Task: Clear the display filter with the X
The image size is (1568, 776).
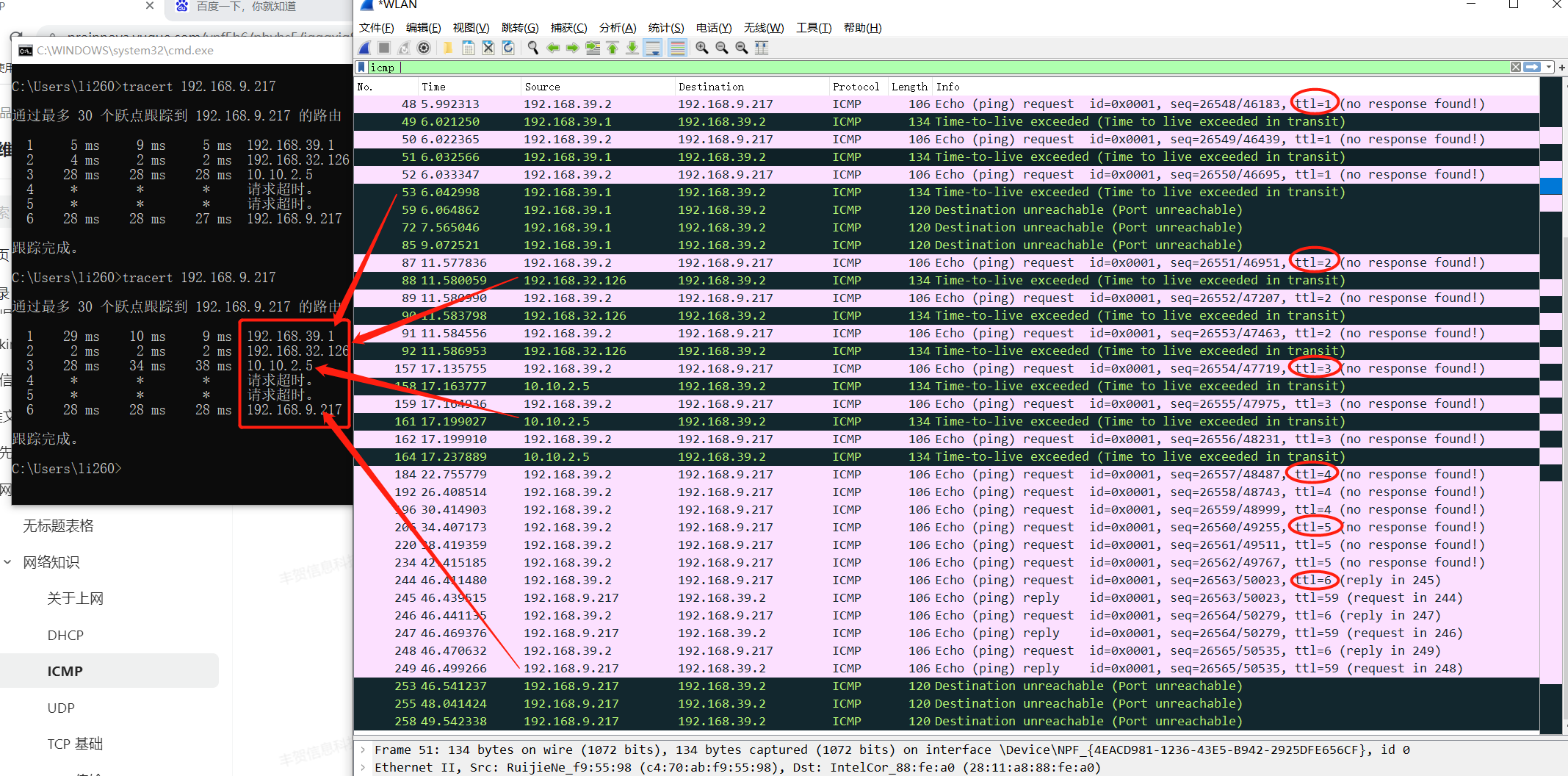Action: click(1516, 67)
